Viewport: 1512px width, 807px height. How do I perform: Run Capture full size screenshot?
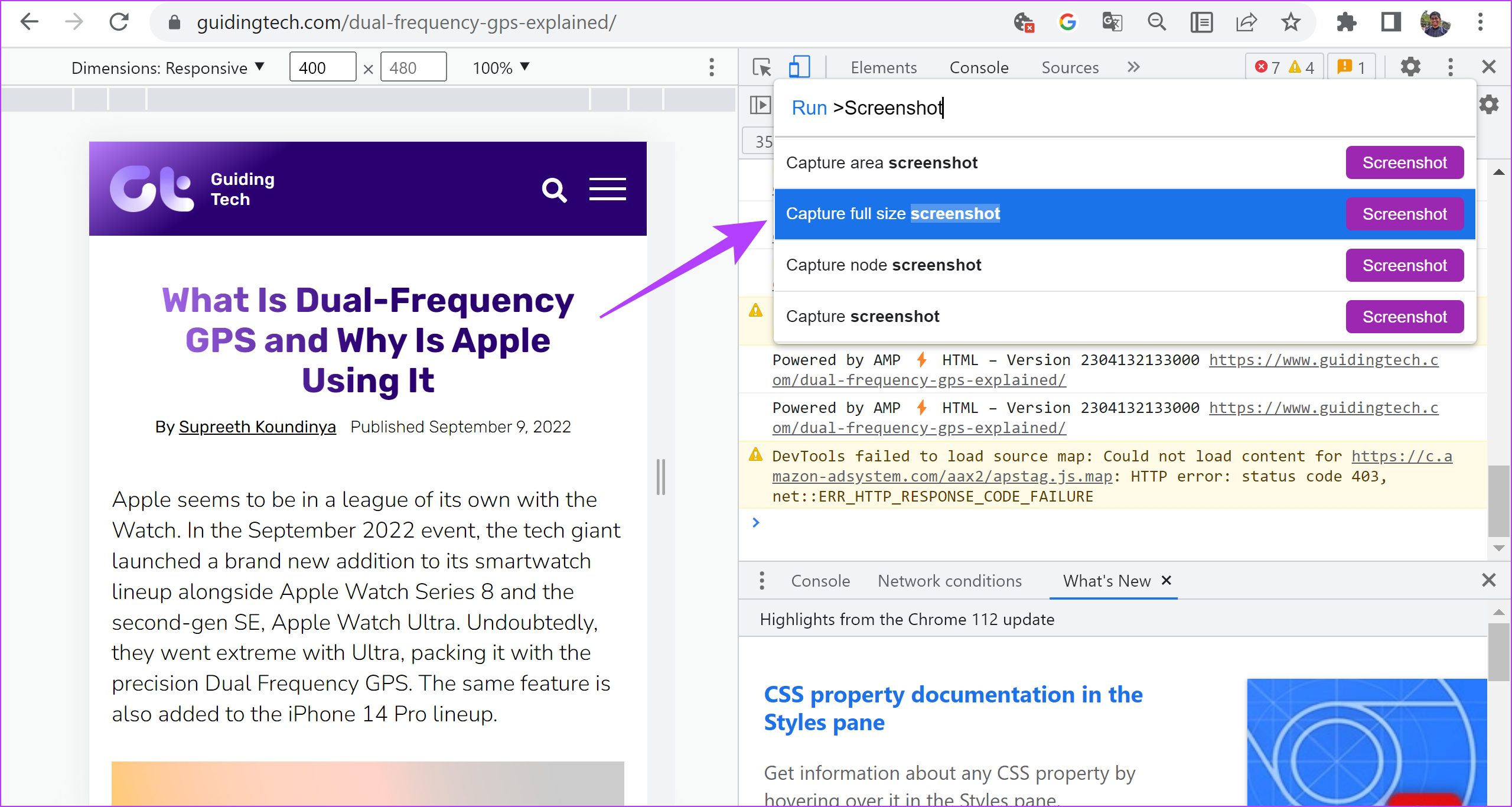tap(1125, 214)
